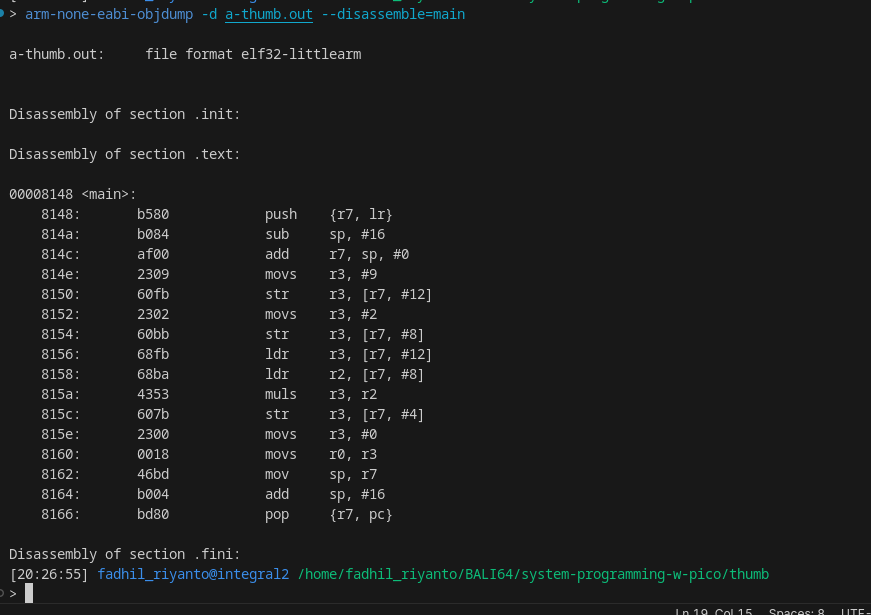This screenshot has width=871, height=615.
Task: Open the Spaces: 8 indentation selector
Action: tap(797, 611)
